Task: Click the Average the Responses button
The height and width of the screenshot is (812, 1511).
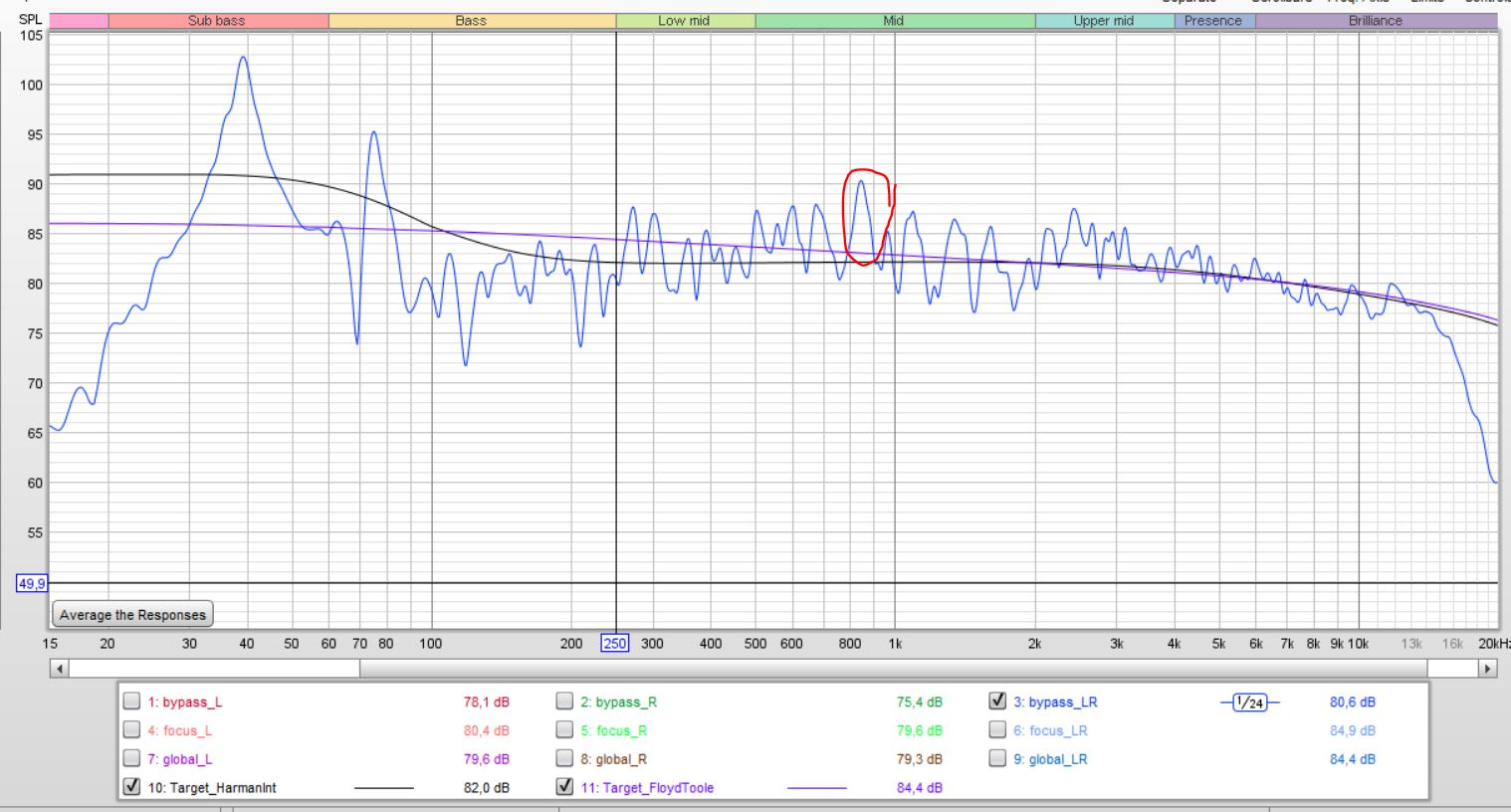Action: point(132,615)
